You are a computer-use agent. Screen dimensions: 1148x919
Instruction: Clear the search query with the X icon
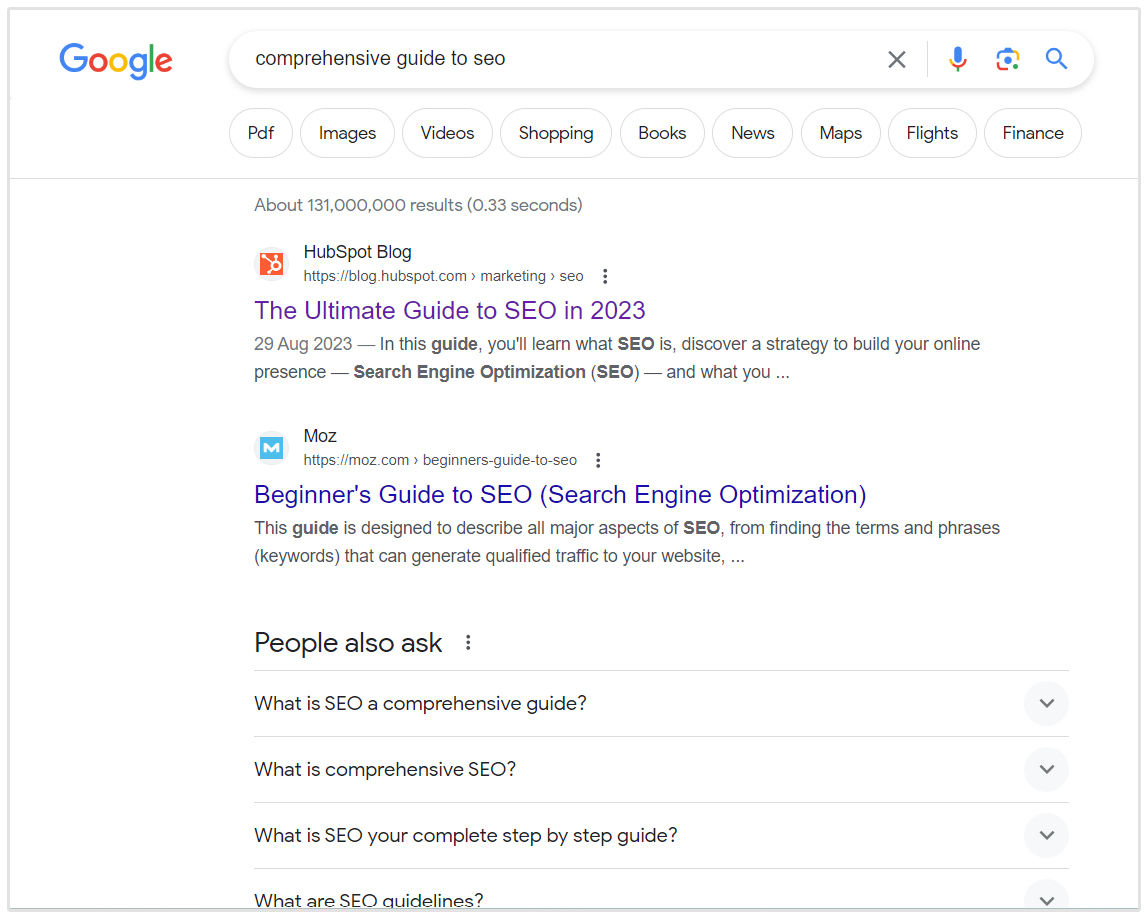[896, 59]
